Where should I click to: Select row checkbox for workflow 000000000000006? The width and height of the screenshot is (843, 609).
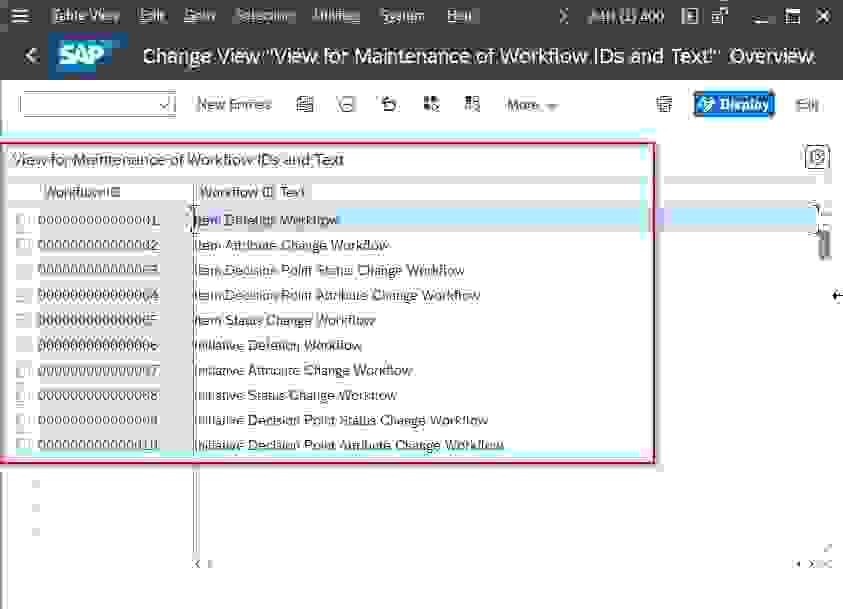point(23,345)
